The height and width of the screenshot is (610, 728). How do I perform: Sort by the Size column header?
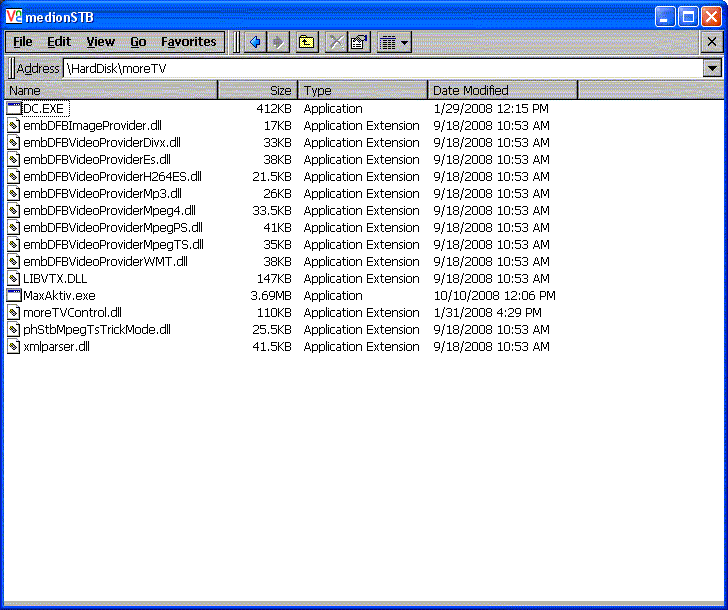pyautogui.click(x=258, y=90)
